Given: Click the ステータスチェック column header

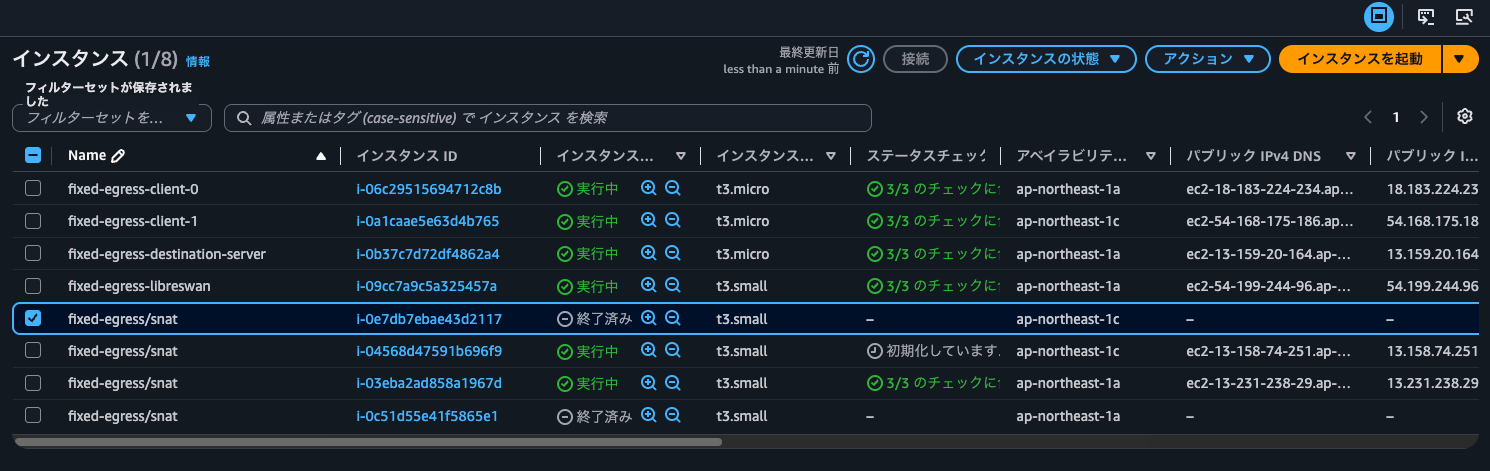Looking at the screenshot, I should [x=926, y=156].
